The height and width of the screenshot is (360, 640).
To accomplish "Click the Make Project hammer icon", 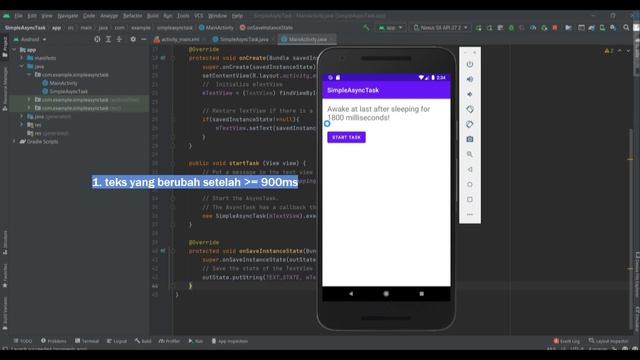I will [x=367, y=27].
